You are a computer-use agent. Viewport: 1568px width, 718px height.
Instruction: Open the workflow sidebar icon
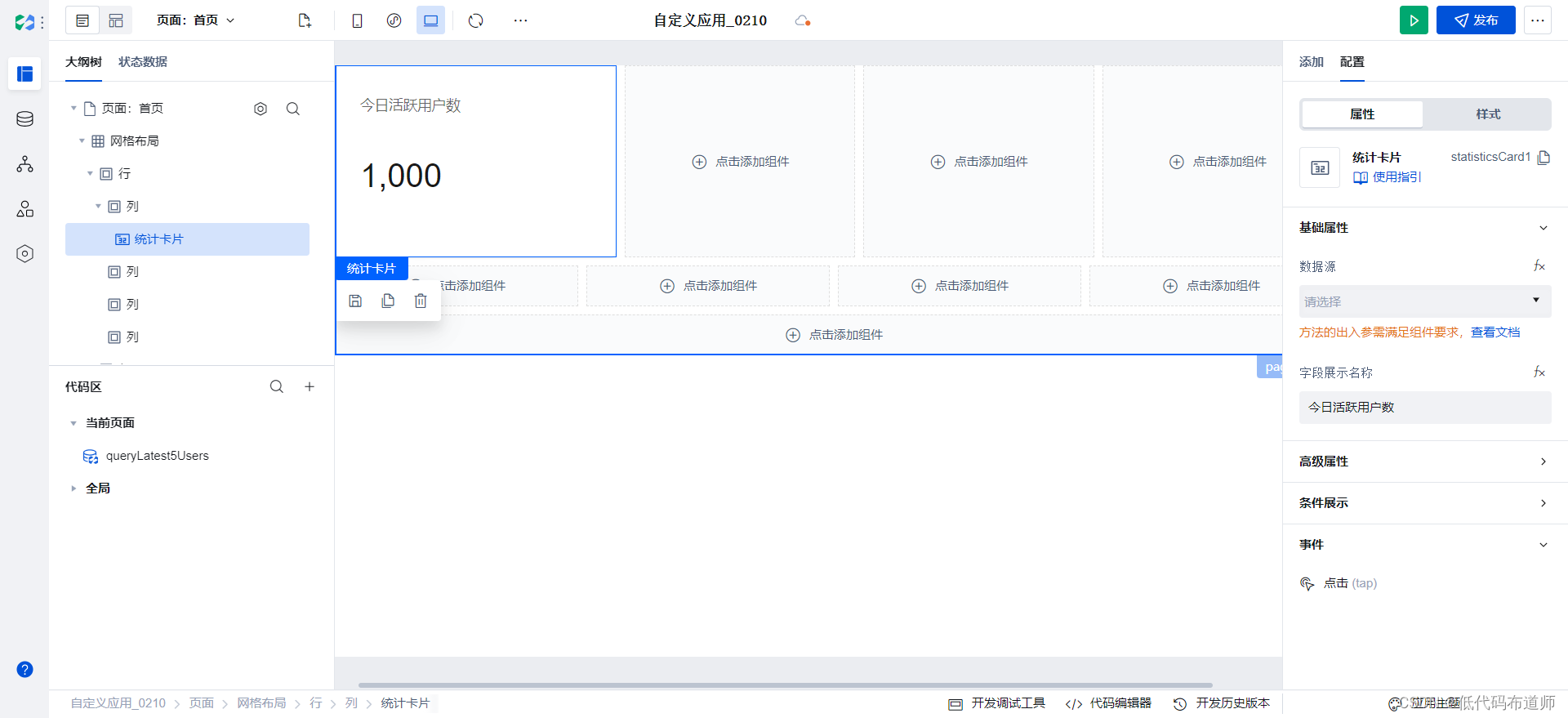click(24, 164)
